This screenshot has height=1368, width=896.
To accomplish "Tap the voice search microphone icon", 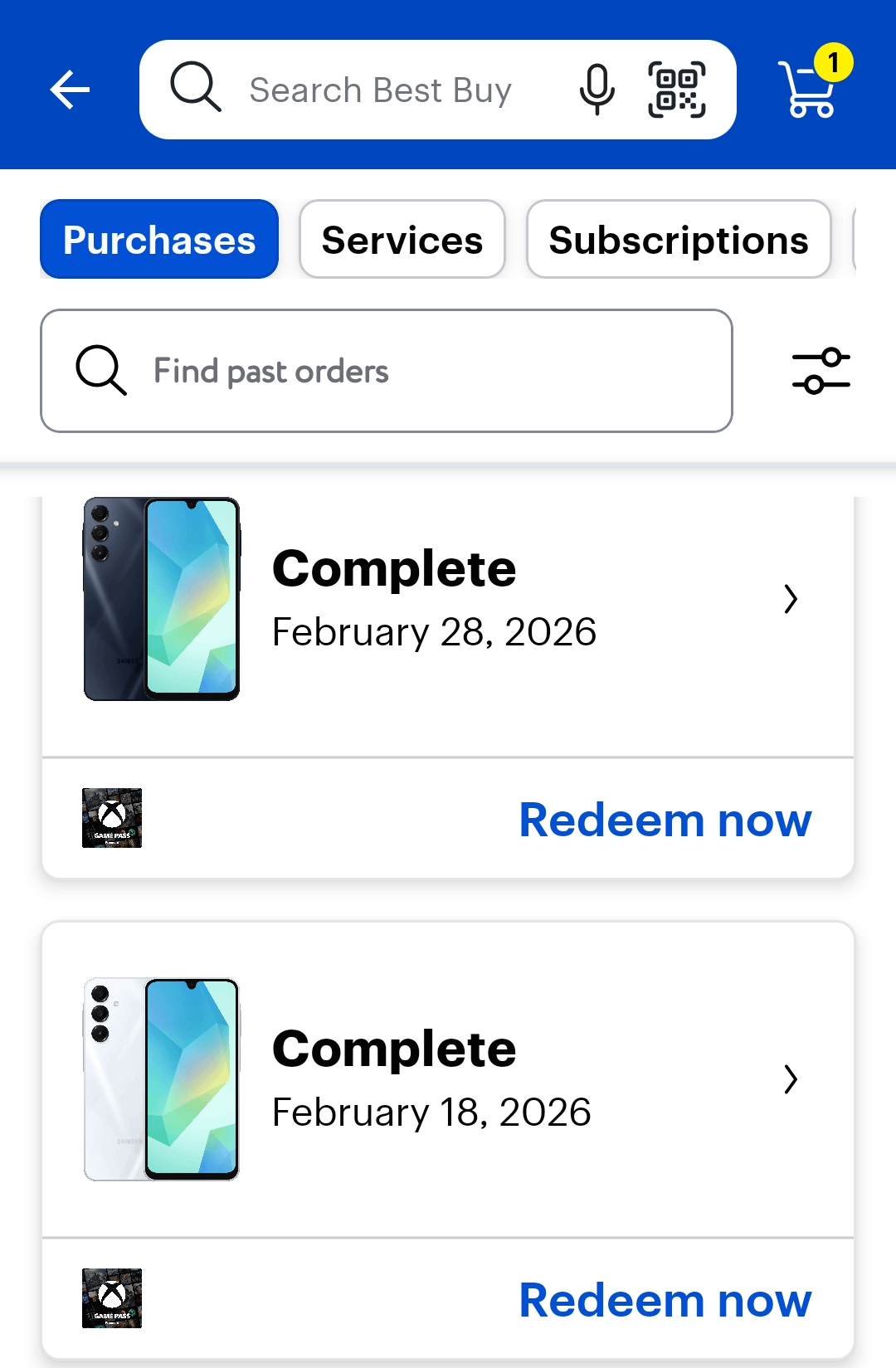I will click(x=597, y=90).
